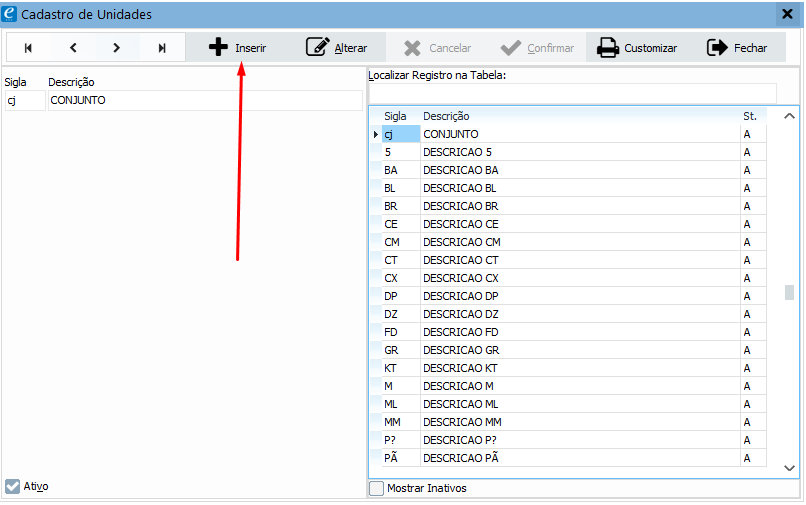Click the Descrição field containing CONJUNTO
Image resolution: width=806 pixels, height=505 pixels.
pyautogui.click(x=204, y=100)
